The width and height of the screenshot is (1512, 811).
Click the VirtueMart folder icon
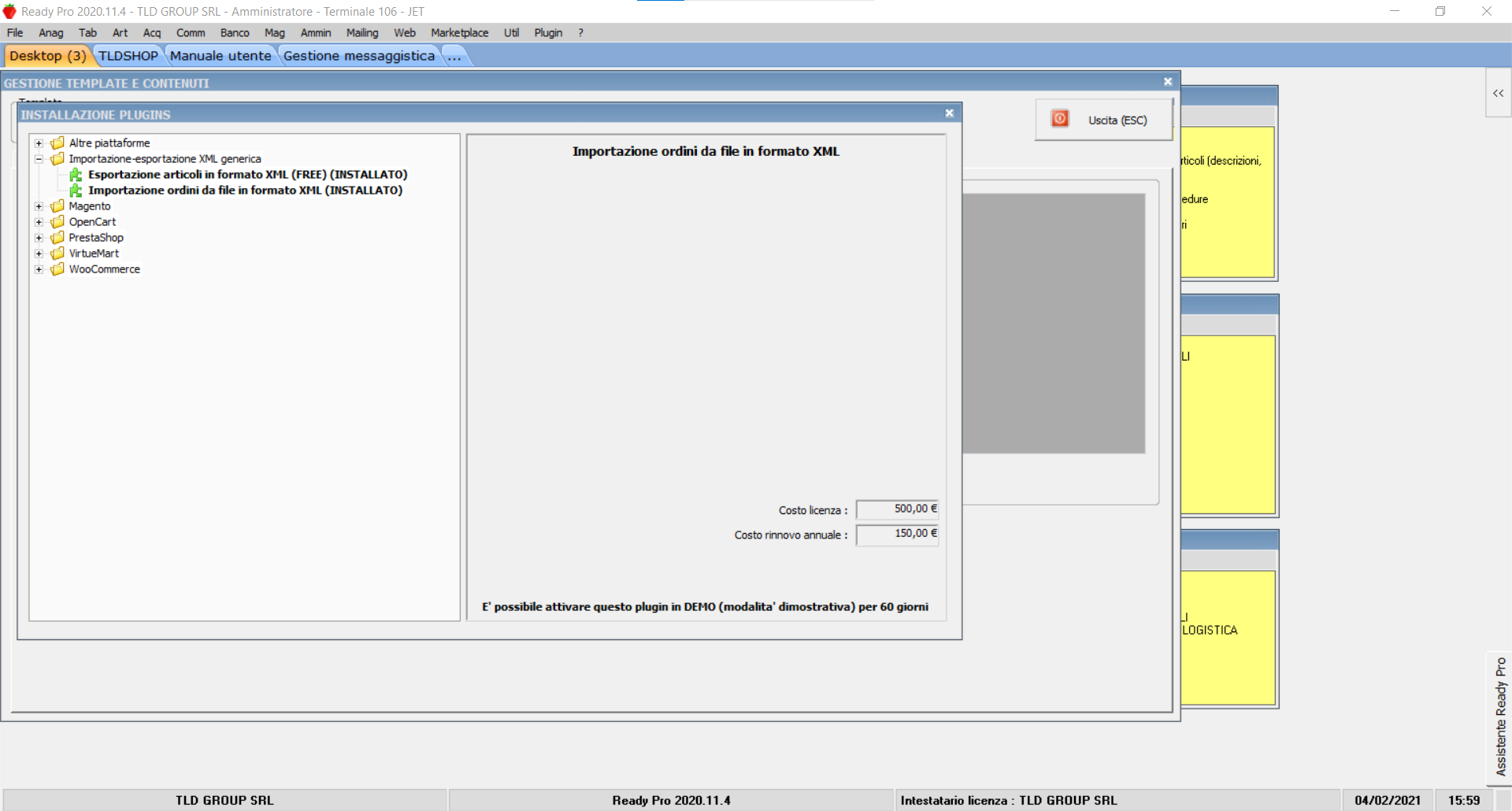57,253
